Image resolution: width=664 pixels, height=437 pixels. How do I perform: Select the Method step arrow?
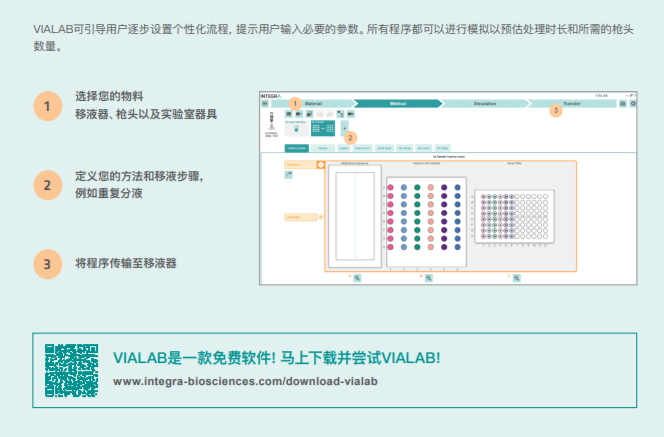tap(398, 104)
